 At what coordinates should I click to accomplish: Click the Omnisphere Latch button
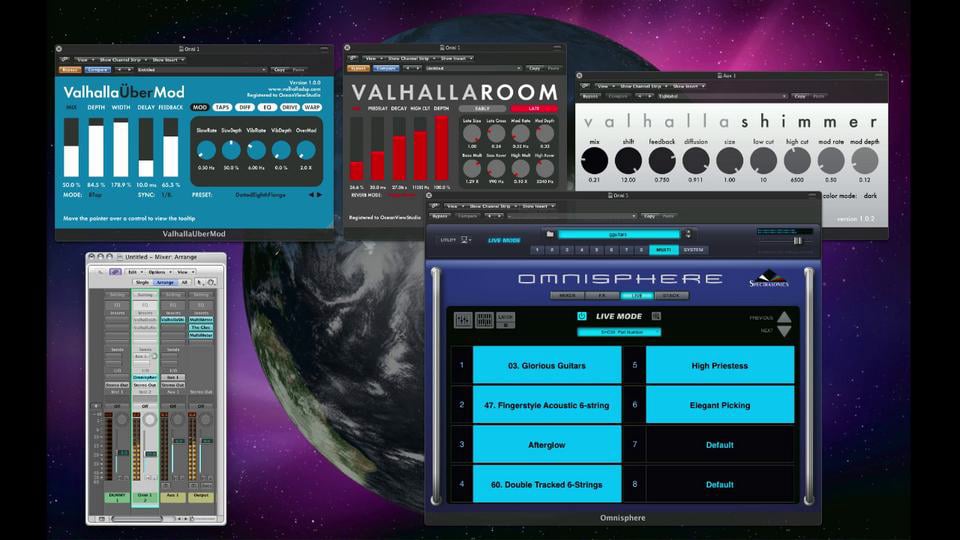pos(505,320)
